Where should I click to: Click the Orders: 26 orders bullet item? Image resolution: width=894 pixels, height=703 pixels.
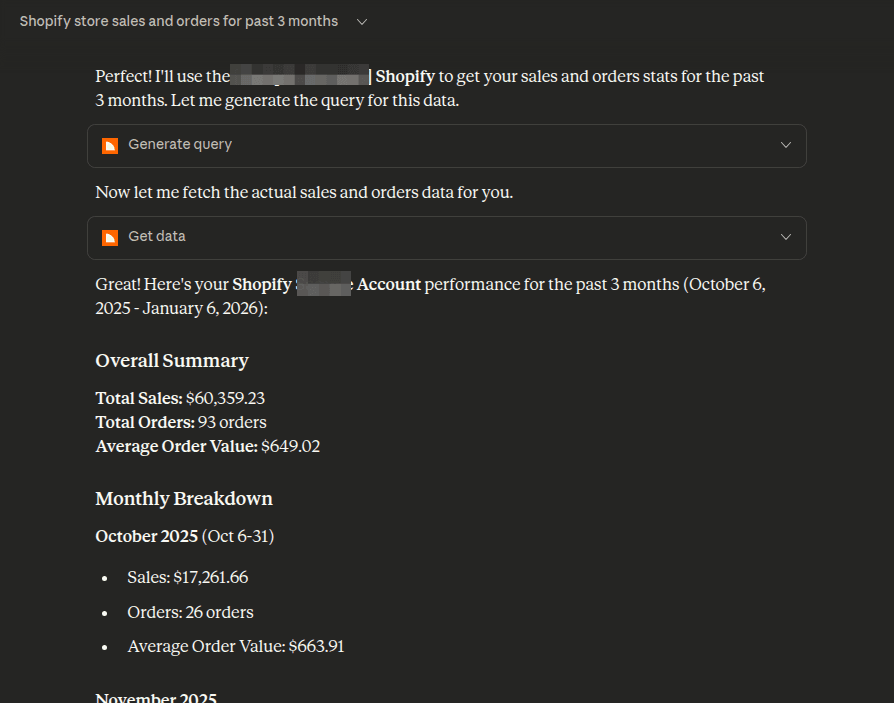[x=190, y=612]
